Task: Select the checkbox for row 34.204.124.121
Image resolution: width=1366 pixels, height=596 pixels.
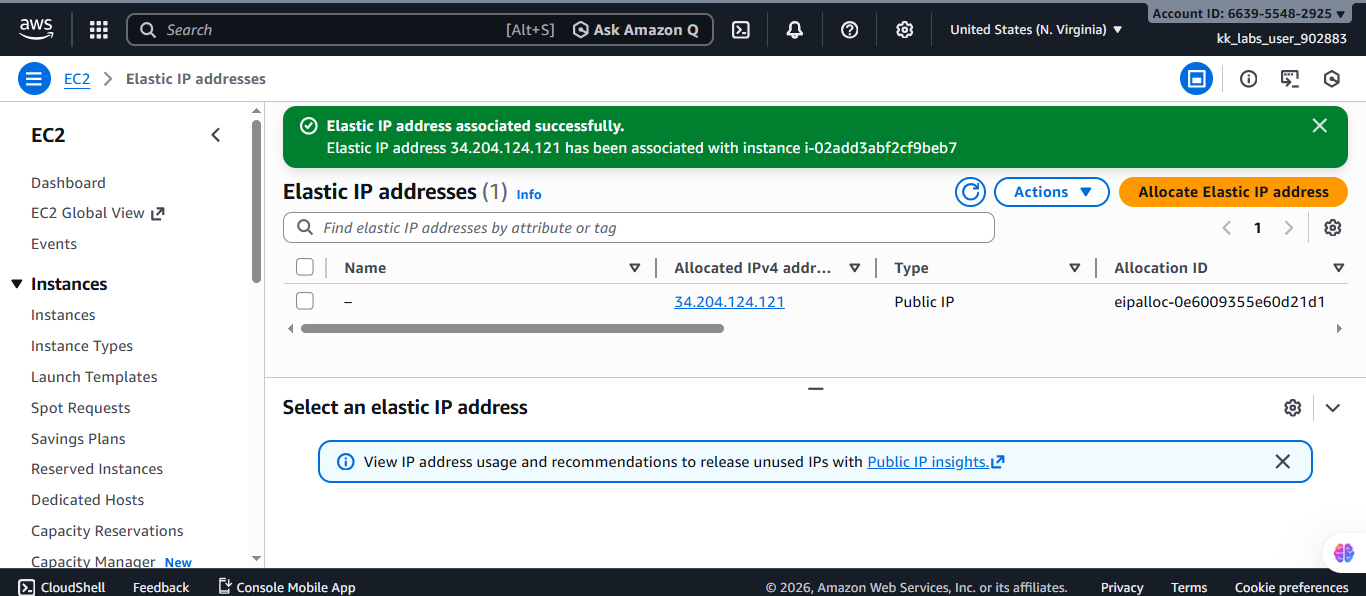Action: [305, 301]
